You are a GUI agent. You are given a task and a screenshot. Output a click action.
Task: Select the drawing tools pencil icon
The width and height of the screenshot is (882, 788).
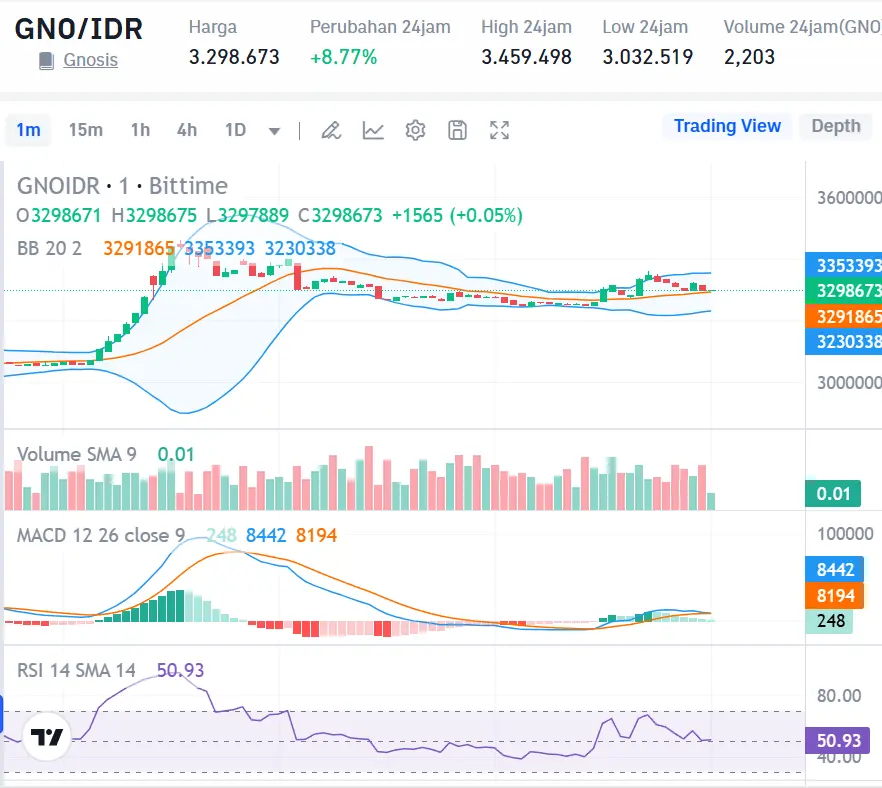[331, 130]
